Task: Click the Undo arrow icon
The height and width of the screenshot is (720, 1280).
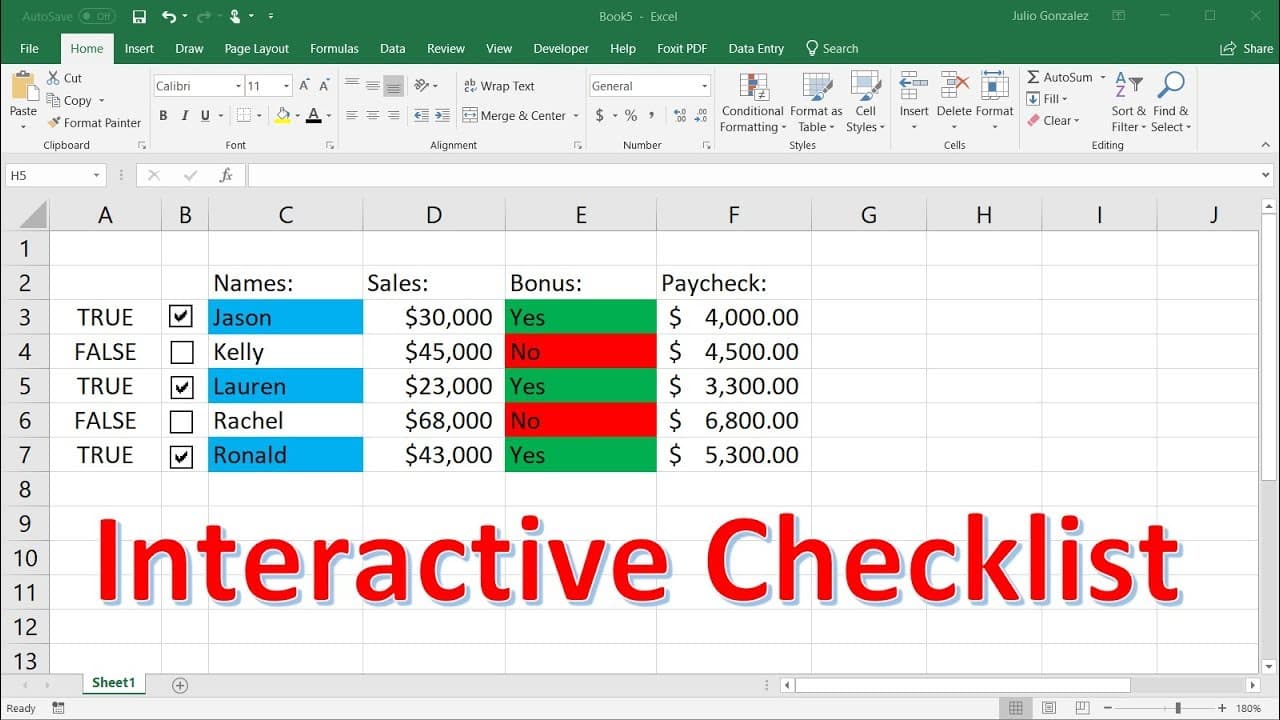Action: point(168,16)
